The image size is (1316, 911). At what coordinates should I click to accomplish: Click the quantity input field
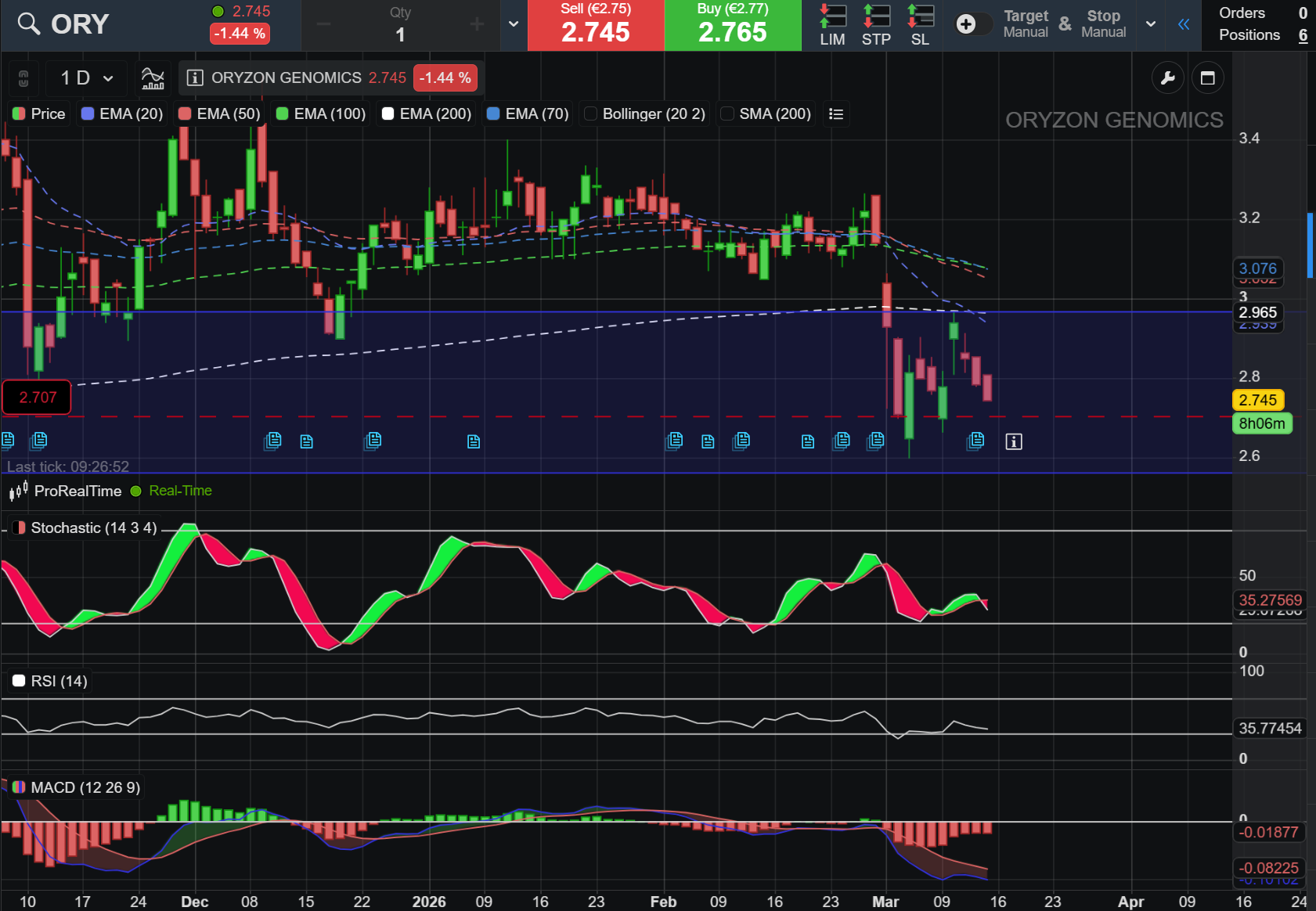(x=400, y=34)
